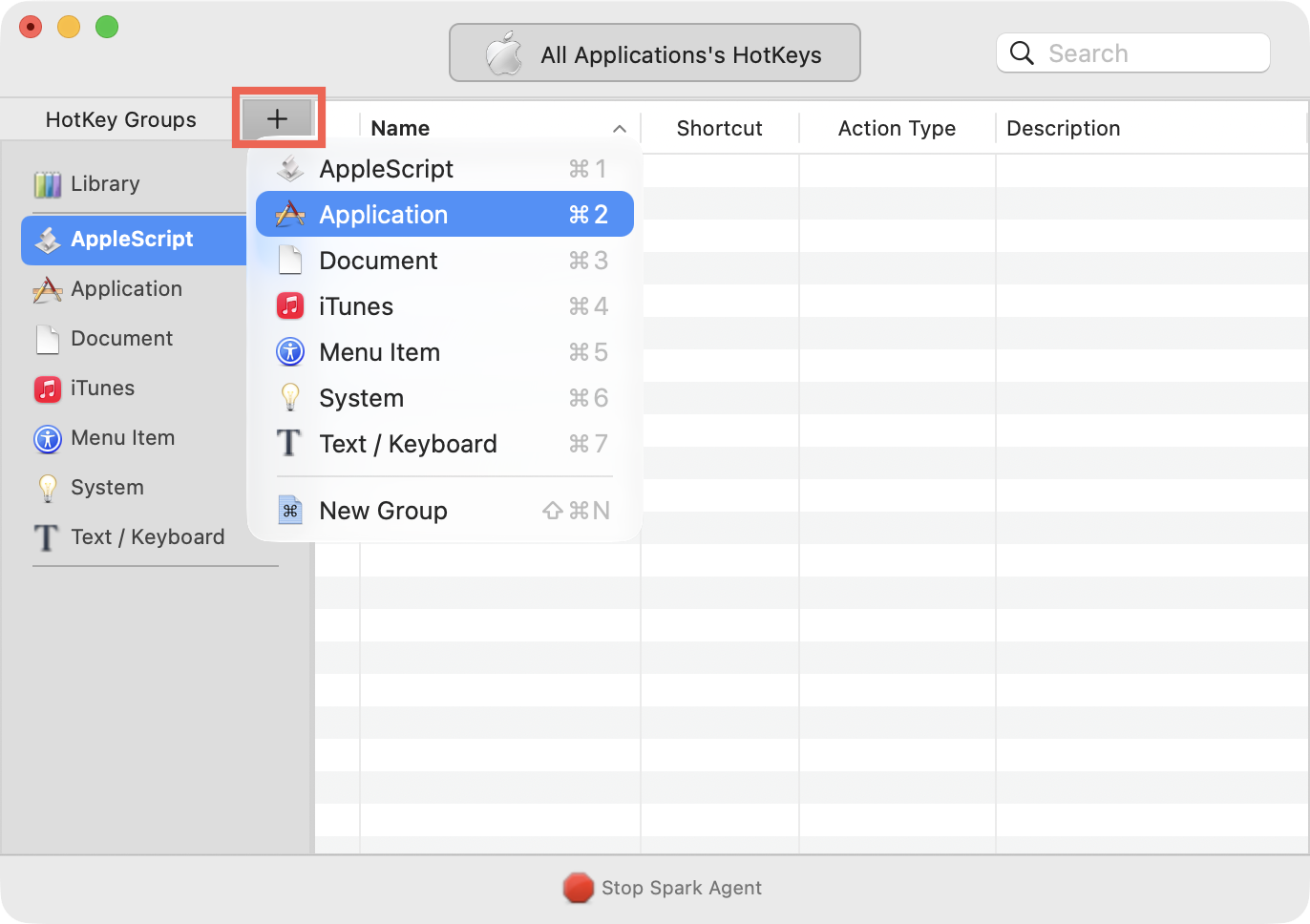Sort by the Shortcut column header
1310x924 pixels.
click(720, 128)
